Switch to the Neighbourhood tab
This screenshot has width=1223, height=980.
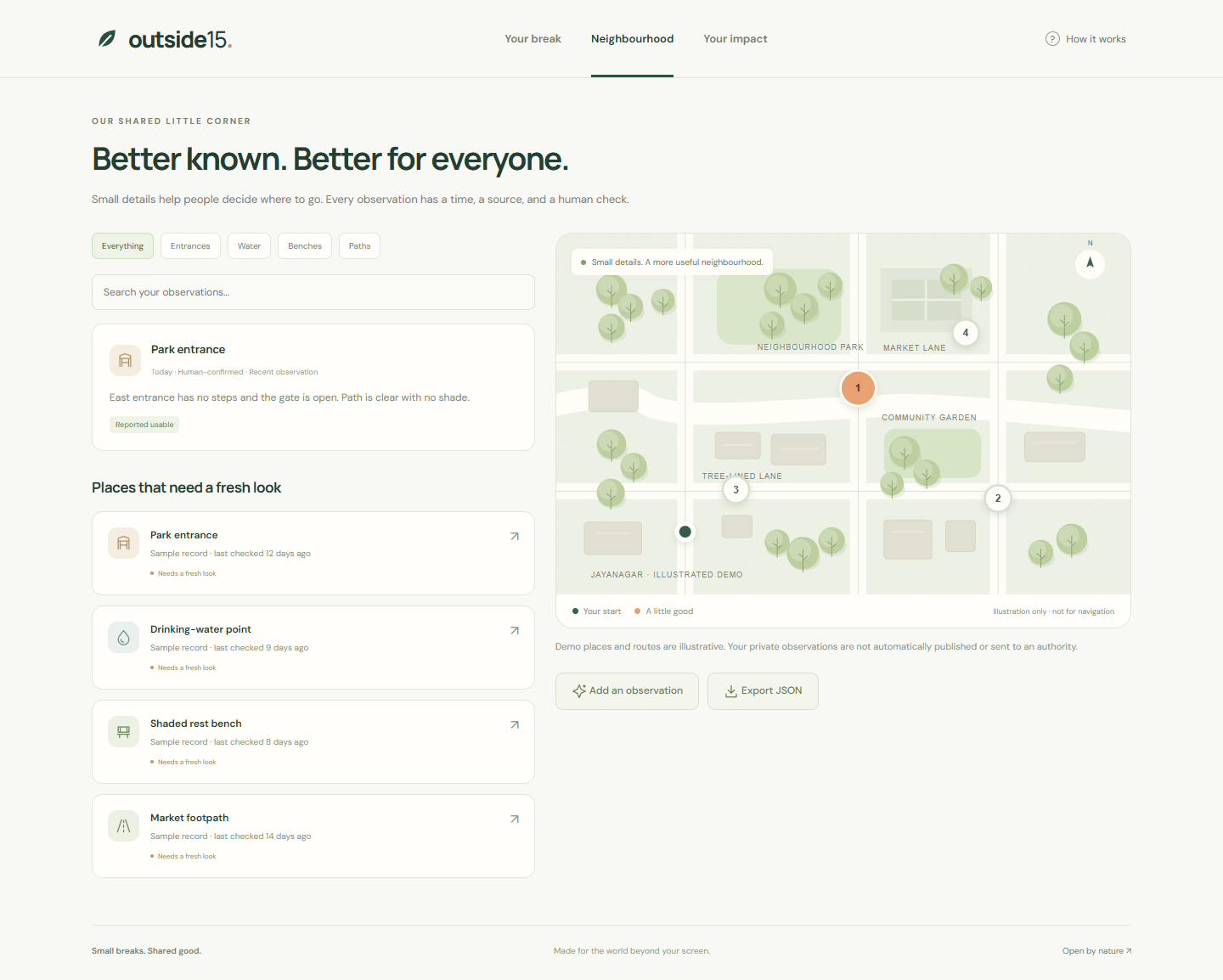click(x=632, y=39)
